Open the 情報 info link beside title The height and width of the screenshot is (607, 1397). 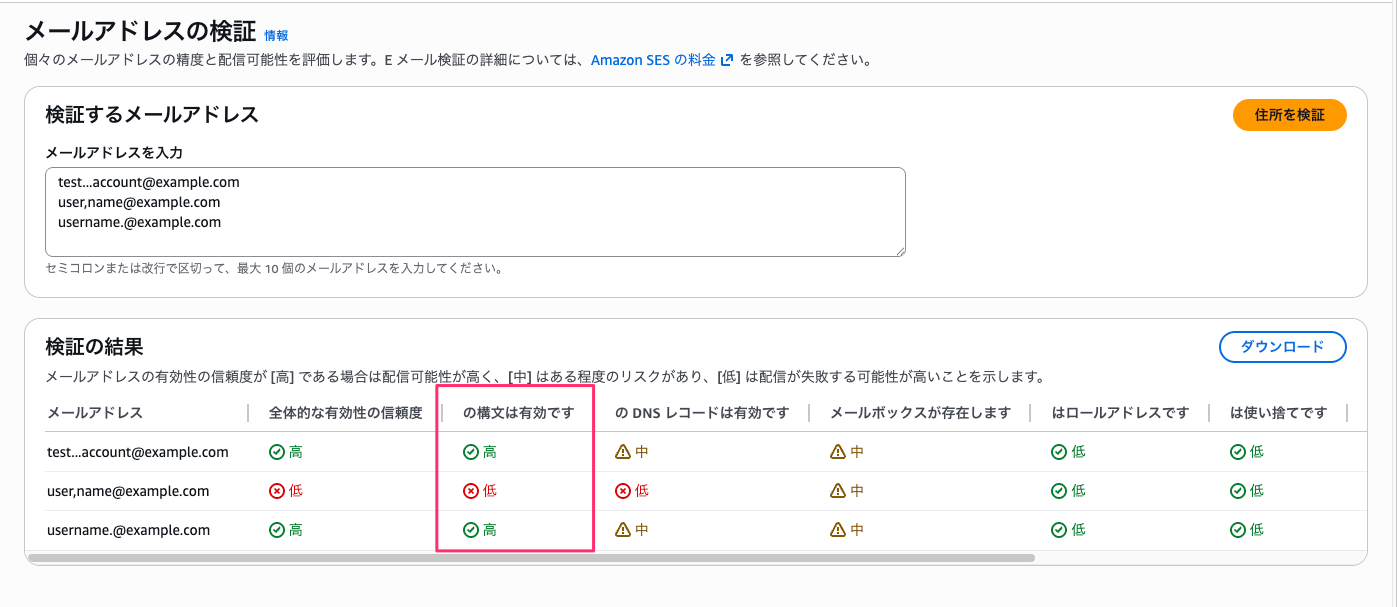[x=276, y=35]
